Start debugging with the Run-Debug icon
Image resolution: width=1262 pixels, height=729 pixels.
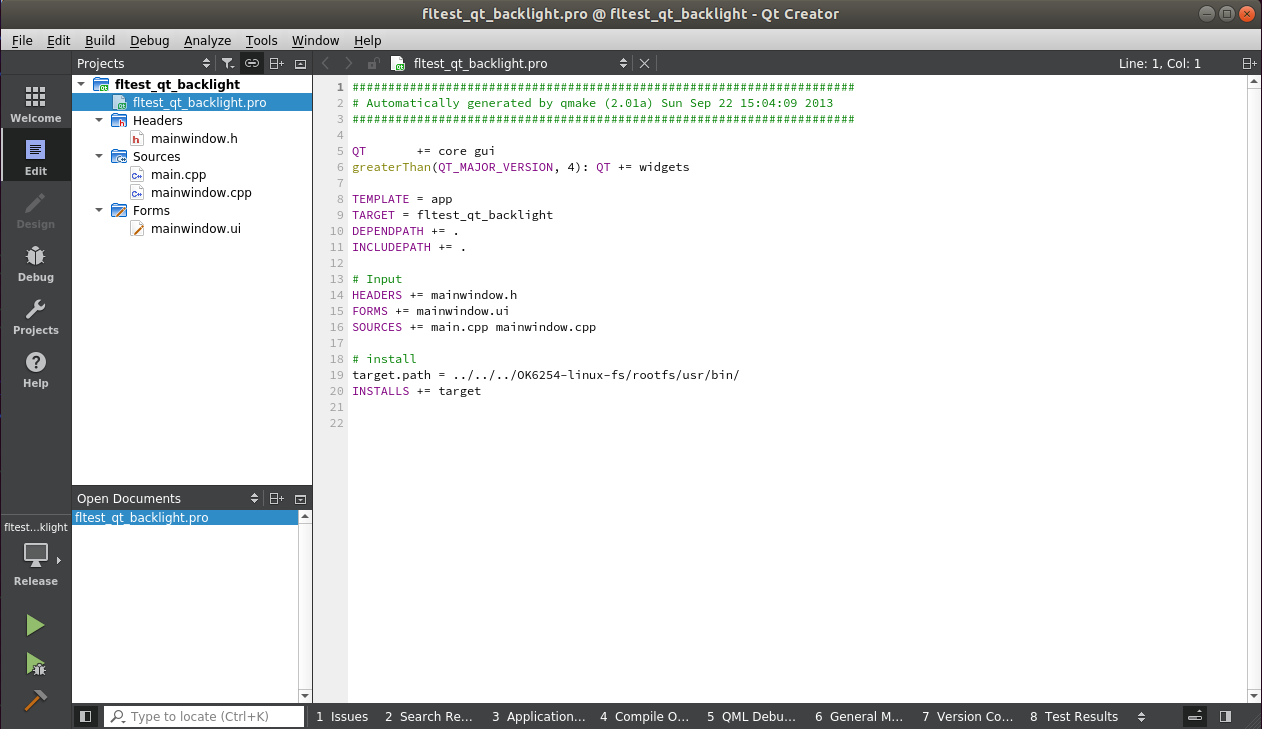(x=35, y=663)
